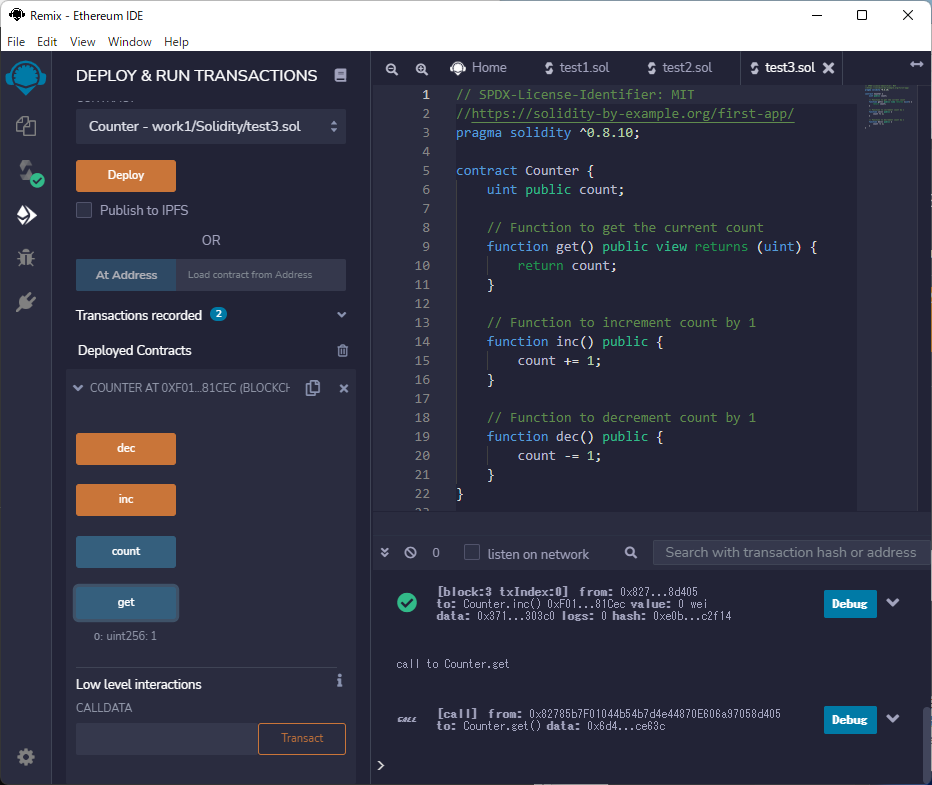The height and width of the screenshot is (785, 932).
Task: Open the Plugin Manager plug icon
Action: [26, 302]
